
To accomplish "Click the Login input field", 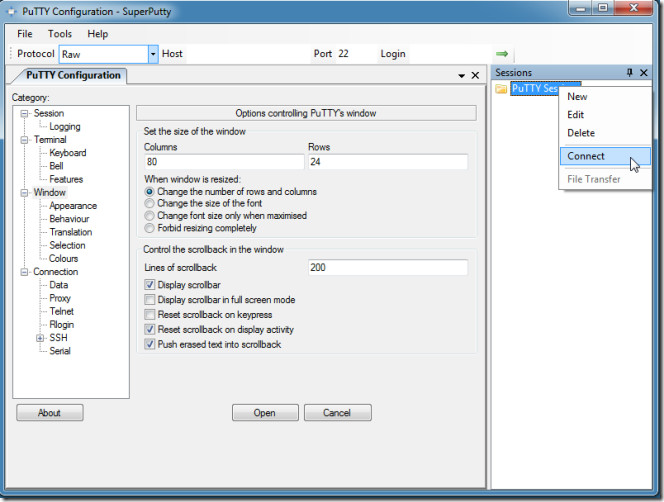I will [451, 54].
